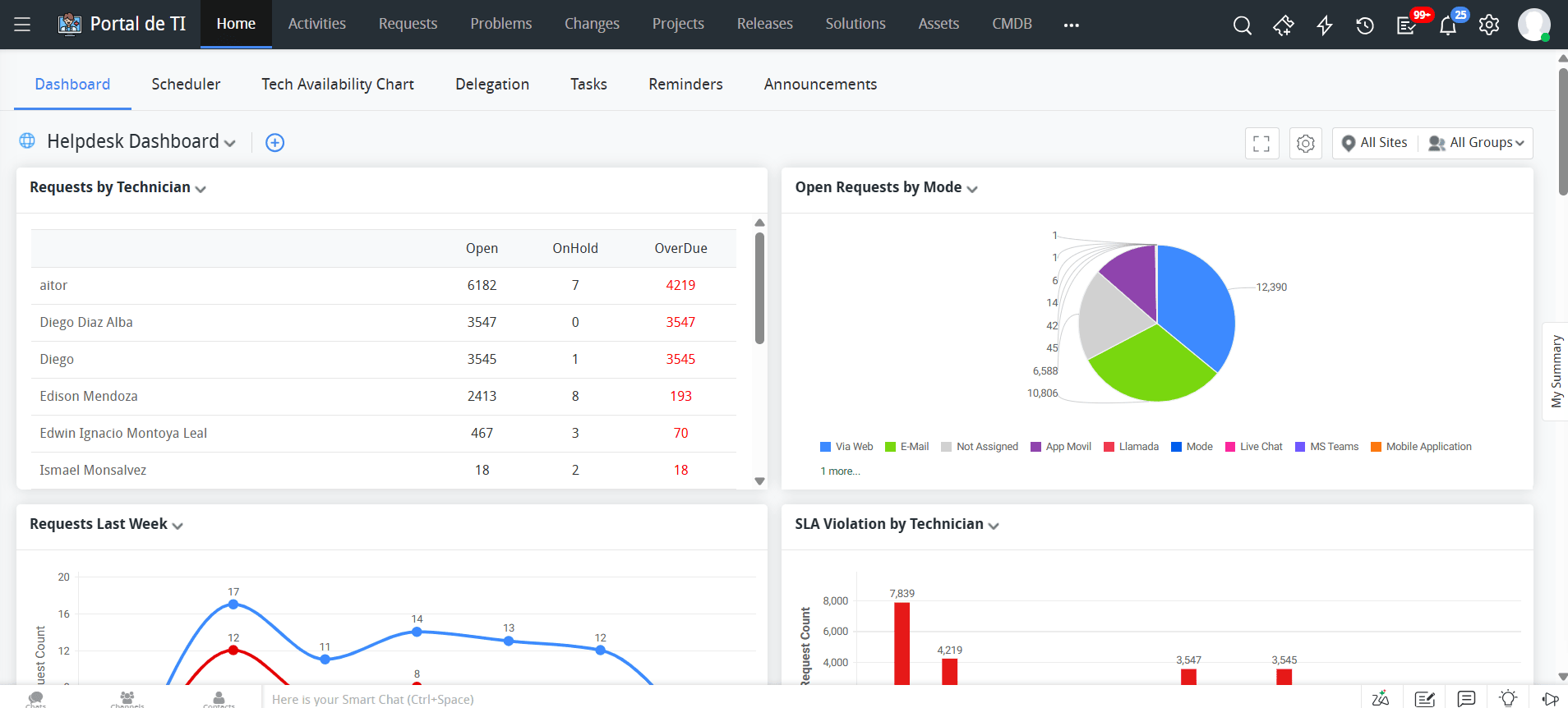Expand the Requests by Technician widget dropdown
Viewport: 1568px width, 708px height.
coord(201,189)
